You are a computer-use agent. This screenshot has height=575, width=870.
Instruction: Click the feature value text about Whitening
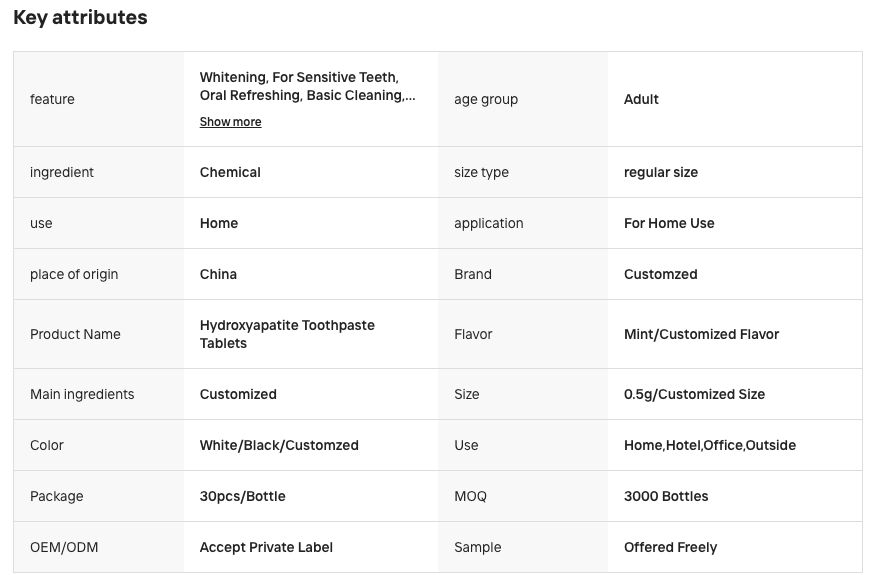(307, 86)
